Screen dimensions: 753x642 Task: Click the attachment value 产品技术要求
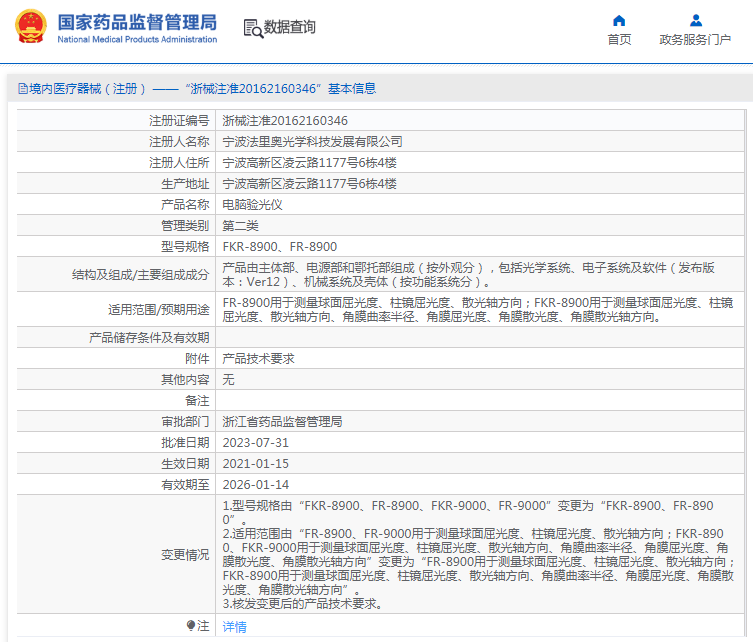[258, 358]
